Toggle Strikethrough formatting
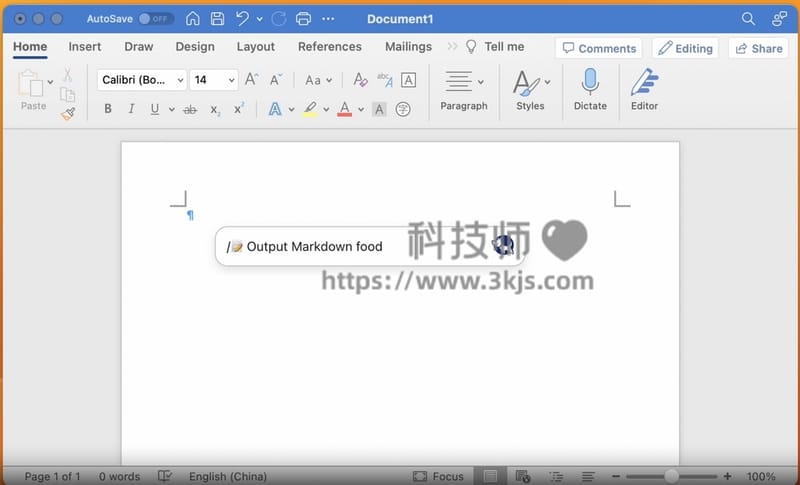The width and height of the screenshot is (800, 485). (190, 109)
